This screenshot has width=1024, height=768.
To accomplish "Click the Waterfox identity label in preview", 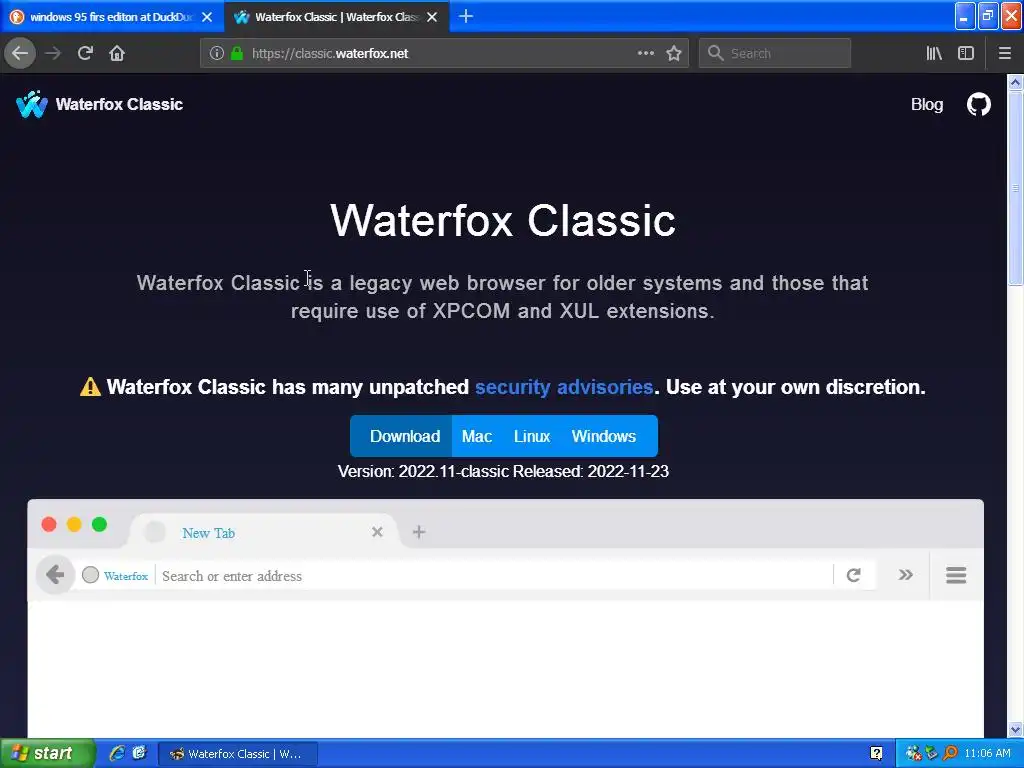I will 125,576.
